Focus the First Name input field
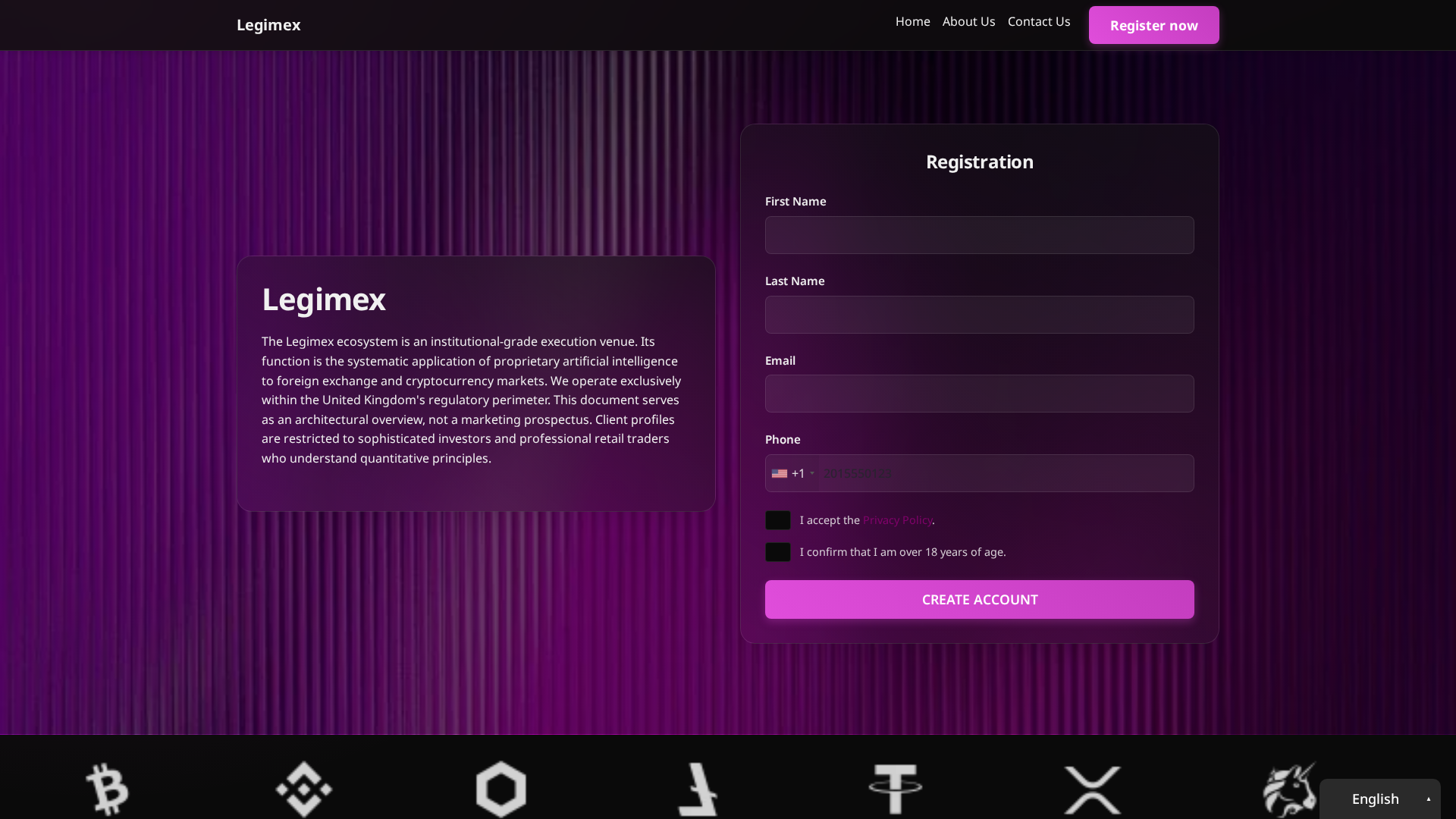The image size is (1456, 819). [x=980, y=235]
